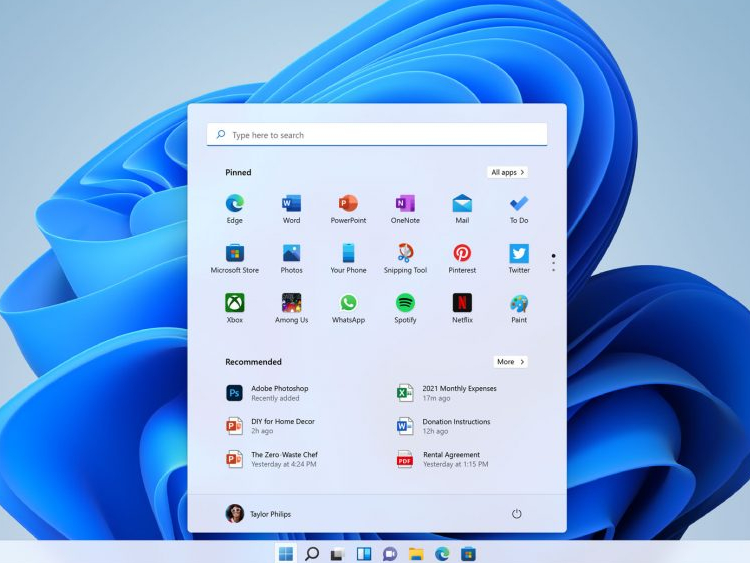Image resolution: width=750 pixels, height=563 pixels.
Task: Open the Your Phone app
Action: 348,259
